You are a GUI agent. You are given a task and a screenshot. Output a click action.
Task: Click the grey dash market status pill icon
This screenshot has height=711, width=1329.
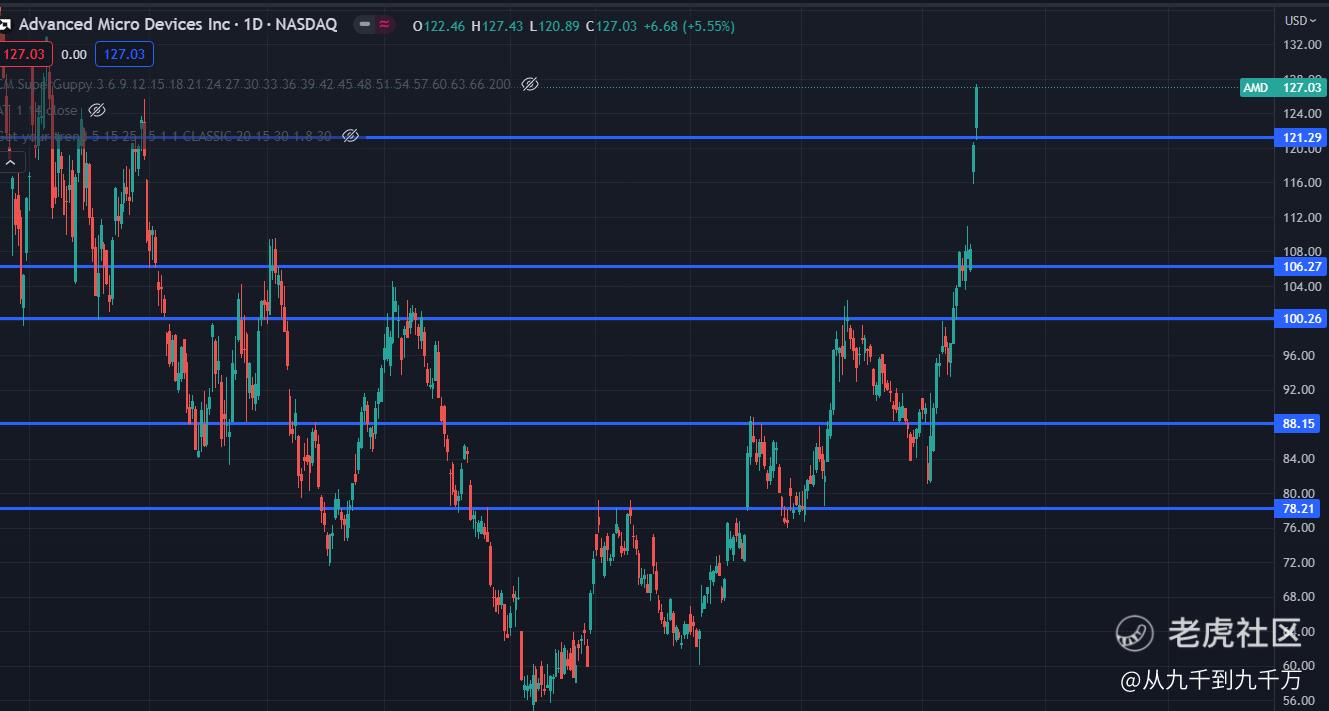pos(365,24)
